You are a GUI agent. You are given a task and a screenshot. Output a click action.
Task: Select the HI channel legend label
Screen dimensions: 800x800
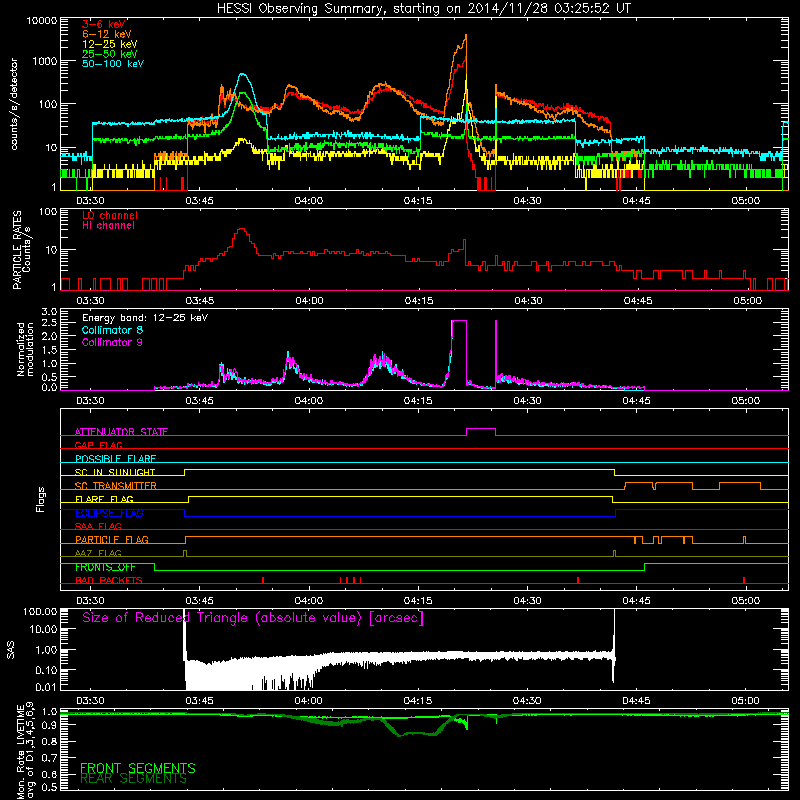pos(108,226)
